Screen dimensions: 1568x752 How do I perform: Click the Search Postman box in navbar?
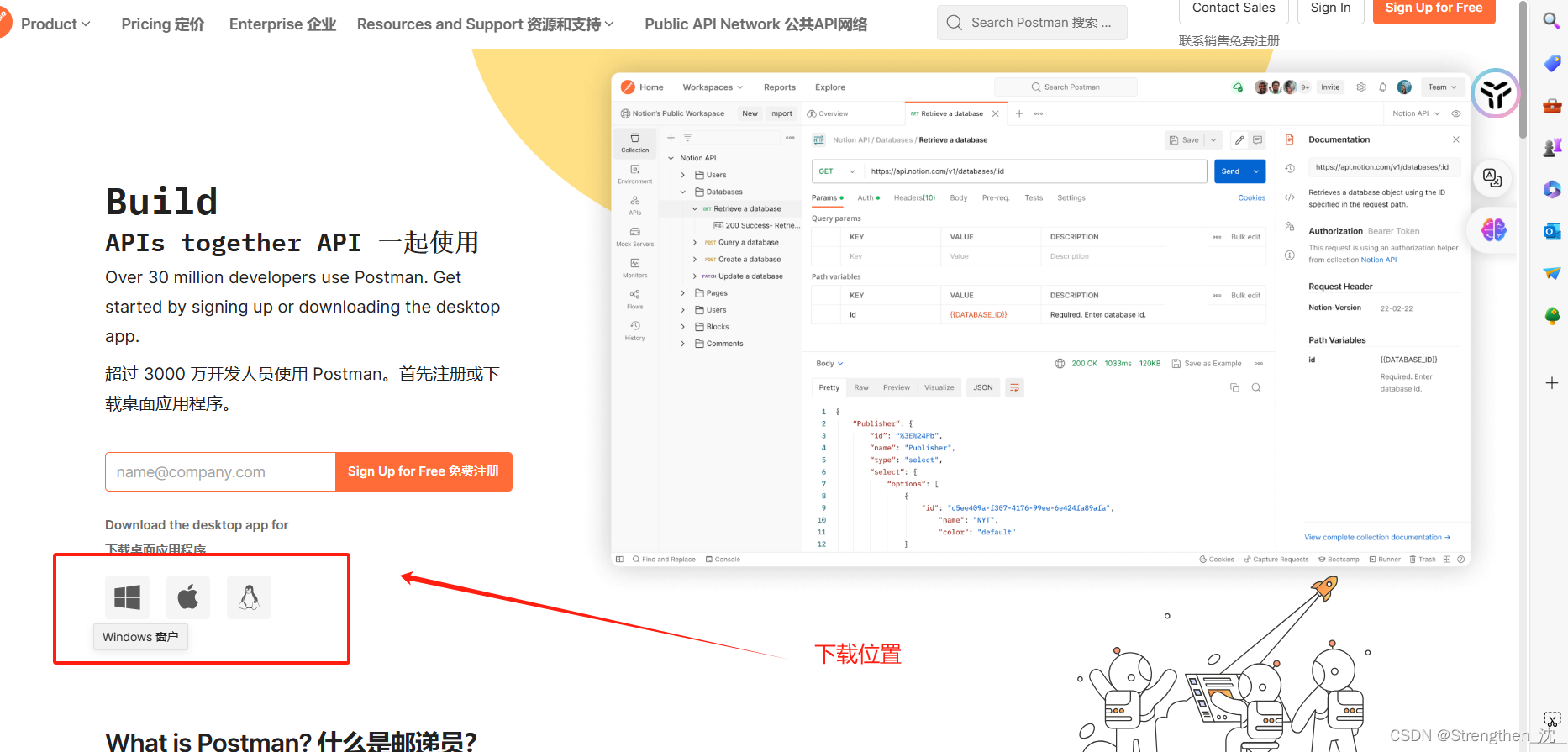pyautogui.click(x=1032, y=23)
